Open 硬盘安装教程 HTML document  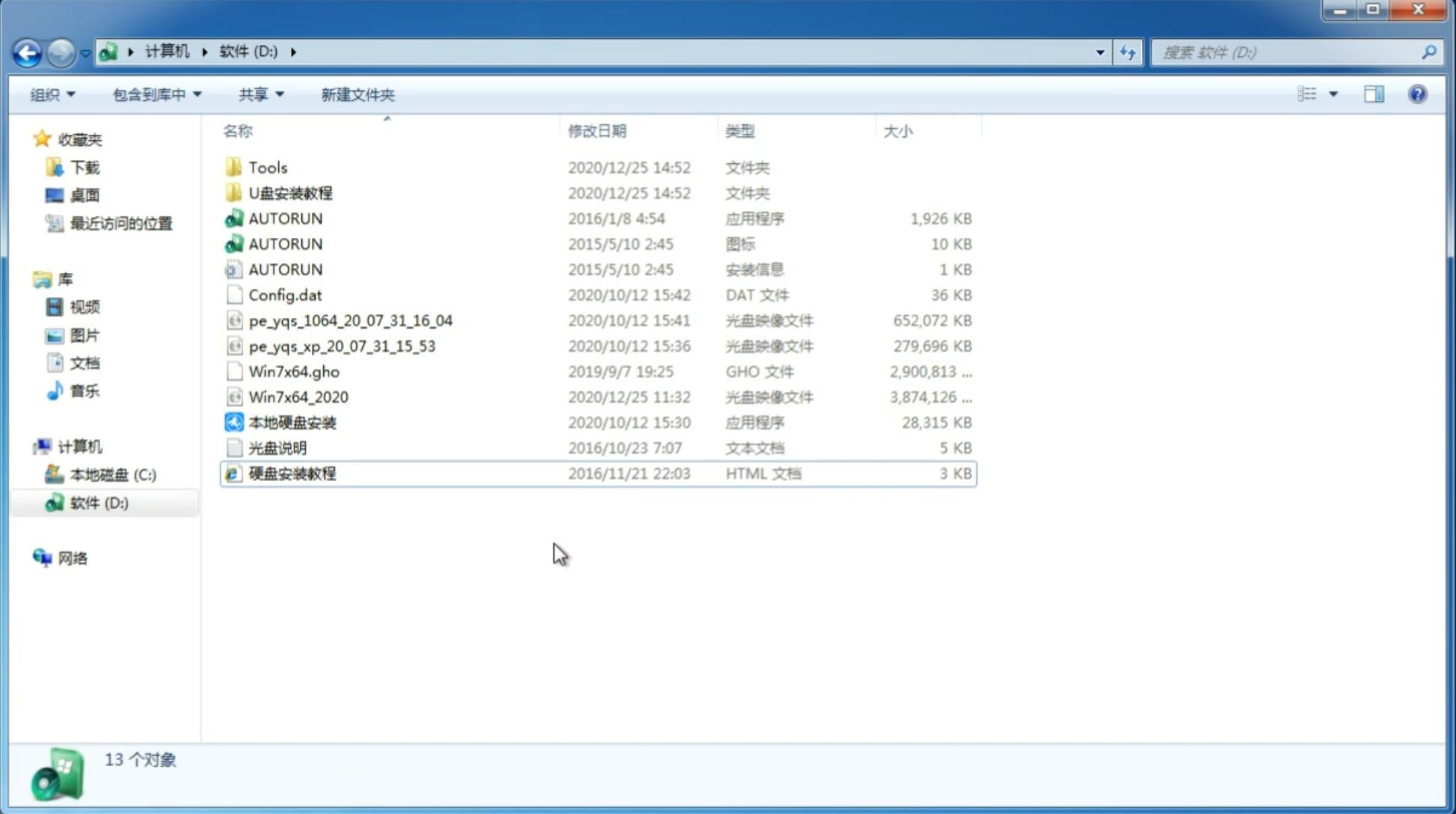pyautogui.click(x=292, y=473)
